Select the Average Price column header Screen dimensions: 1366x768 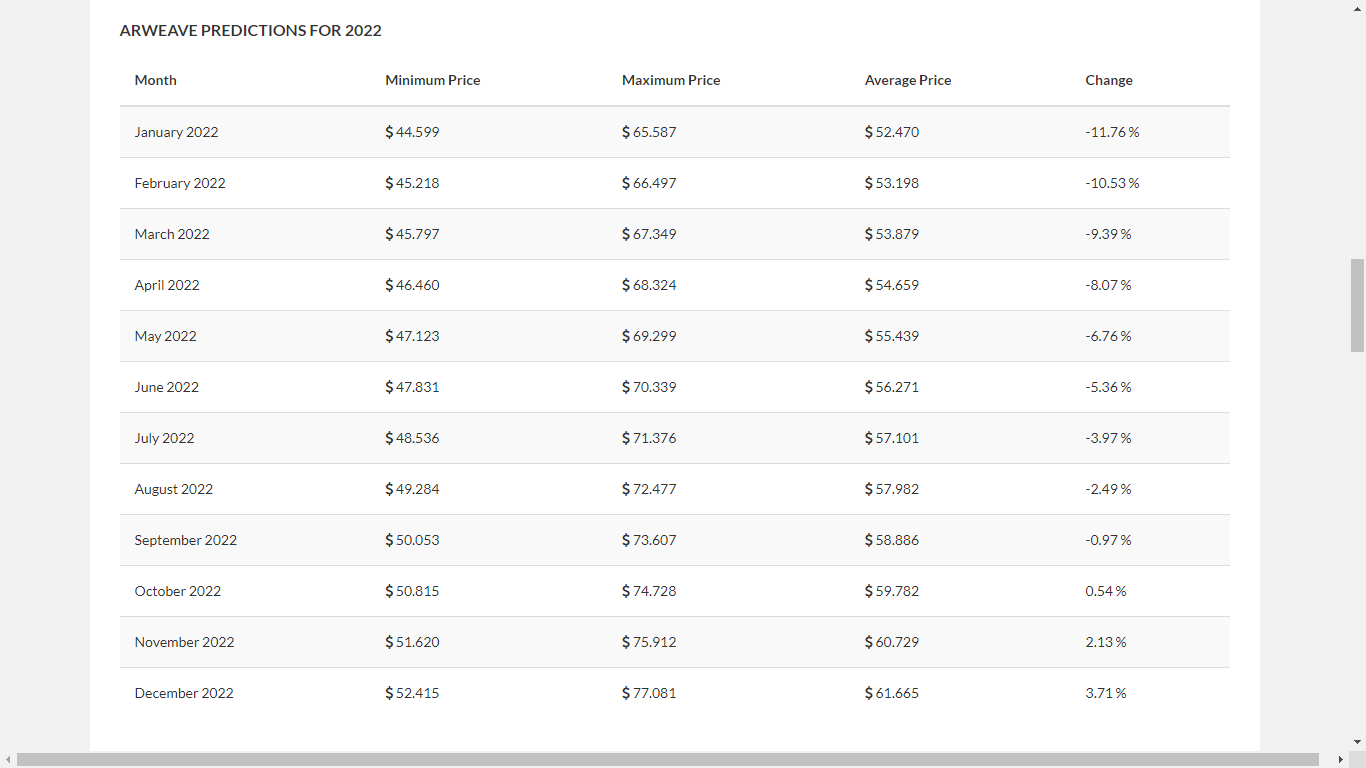907,80
